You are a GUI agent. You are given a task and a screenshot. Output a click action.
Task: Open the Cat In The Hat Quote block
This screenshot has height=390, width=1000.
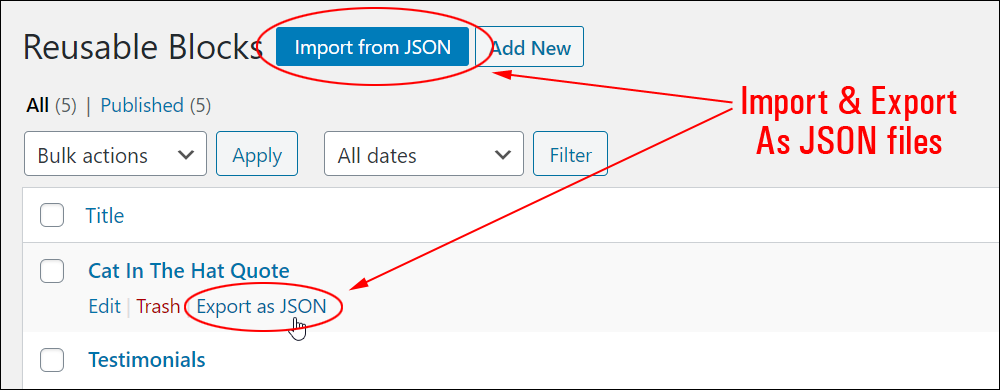189,270
